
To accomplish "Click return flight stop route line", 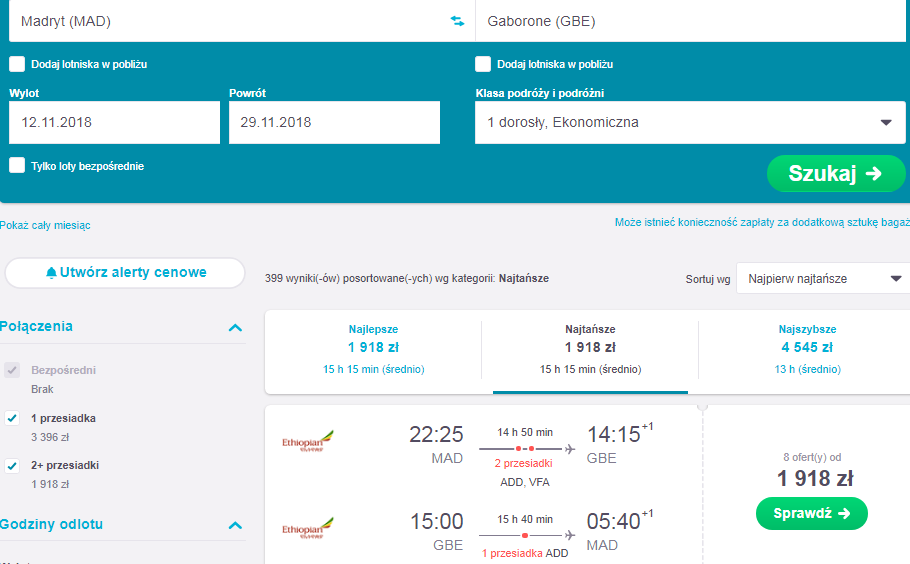I will coord(526,535).
